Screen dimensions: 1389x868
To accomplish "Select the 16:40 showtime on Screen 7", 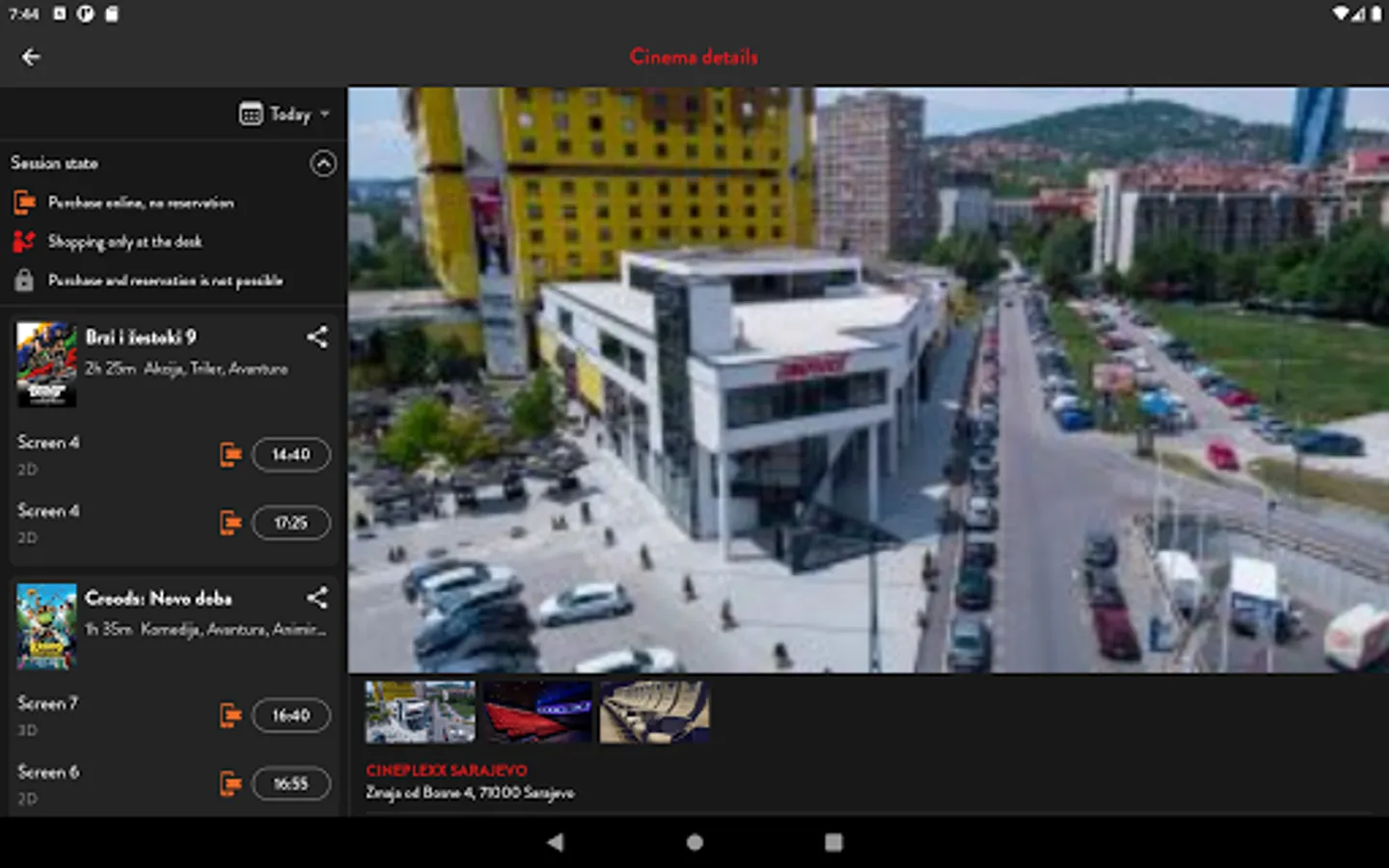I will 291,716.
